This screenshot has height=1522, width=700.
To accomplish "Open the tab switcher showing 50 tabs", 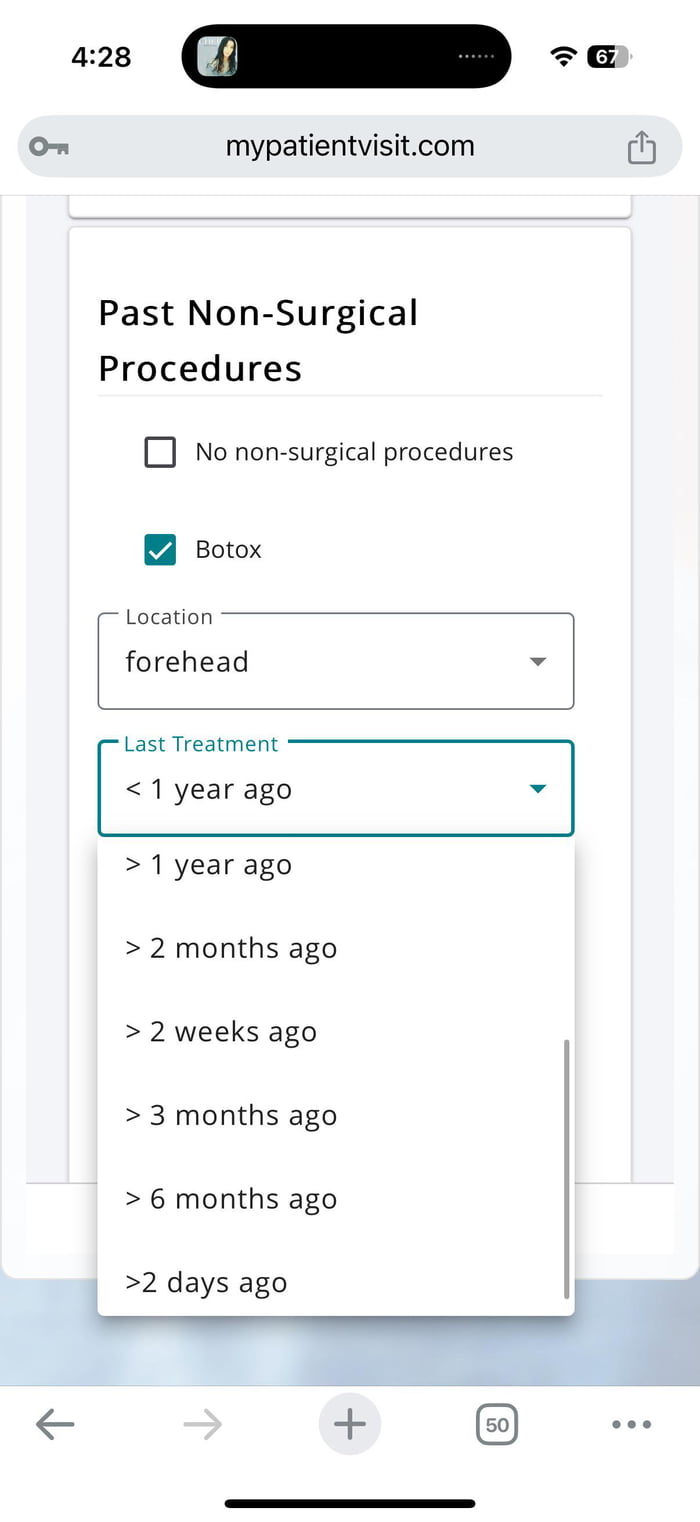I will pos(497,1423).
